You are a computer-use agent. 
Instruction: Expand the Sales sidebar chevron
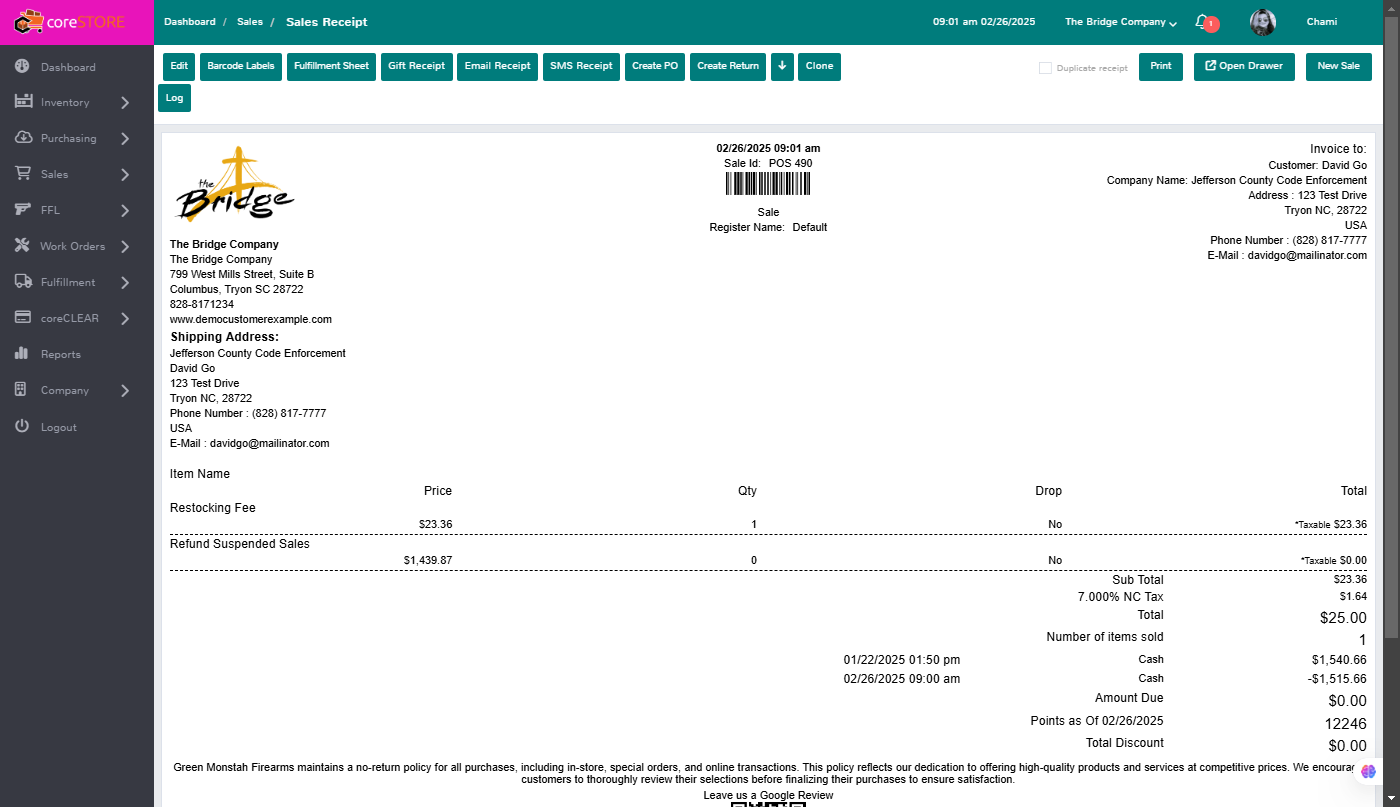pos(125,174)
